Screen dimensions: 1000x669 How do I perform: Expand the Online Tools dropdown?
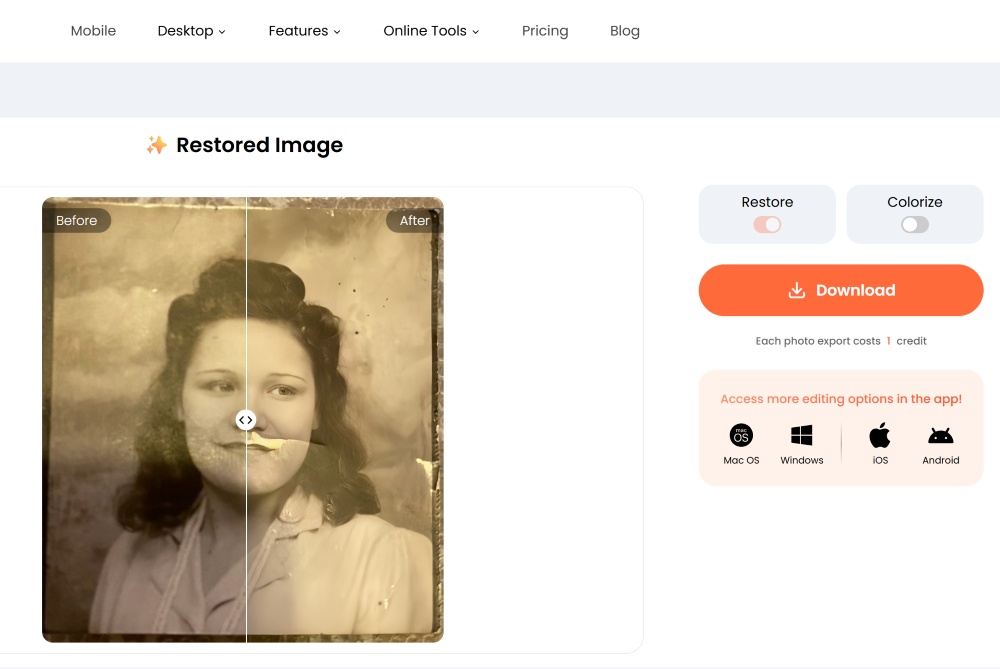point(431,31)
